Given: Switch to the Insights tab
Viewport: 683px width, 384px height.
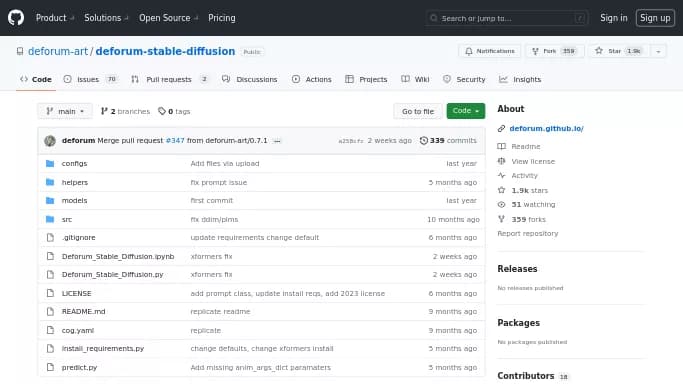Looking at the screenshot, I should pyautogui.click(x=520, y=79).
